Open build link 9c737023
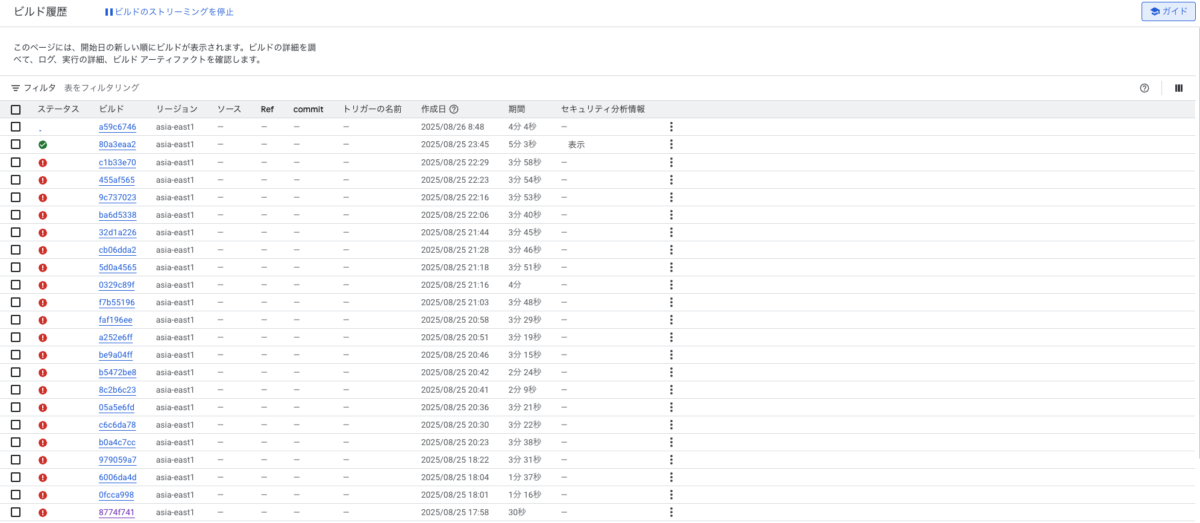 pyautogui.click(x=117, y=197)
